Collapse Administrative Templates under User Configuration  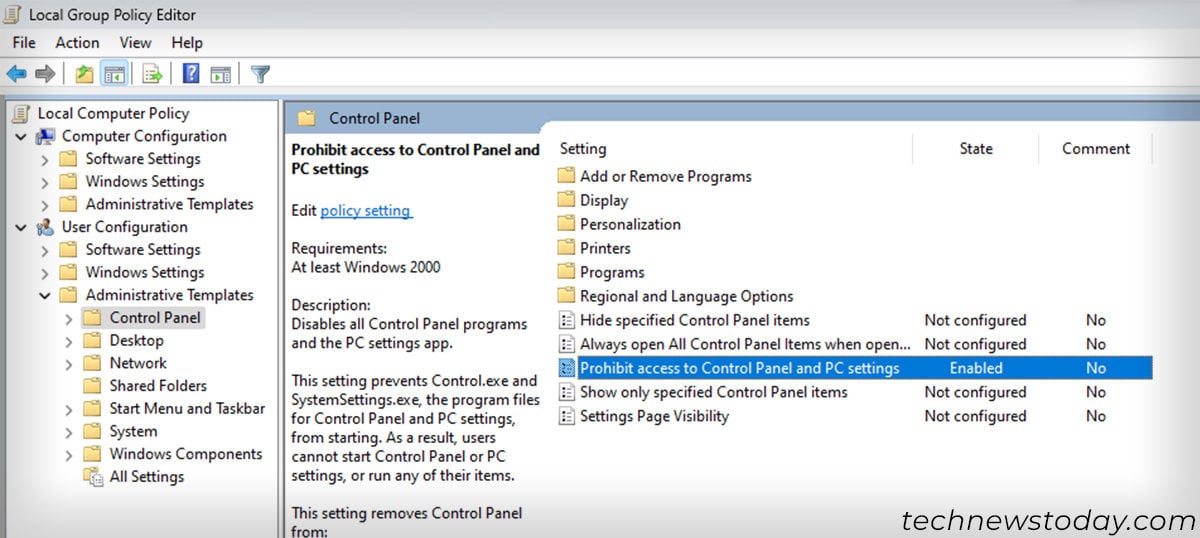(44, 295)
